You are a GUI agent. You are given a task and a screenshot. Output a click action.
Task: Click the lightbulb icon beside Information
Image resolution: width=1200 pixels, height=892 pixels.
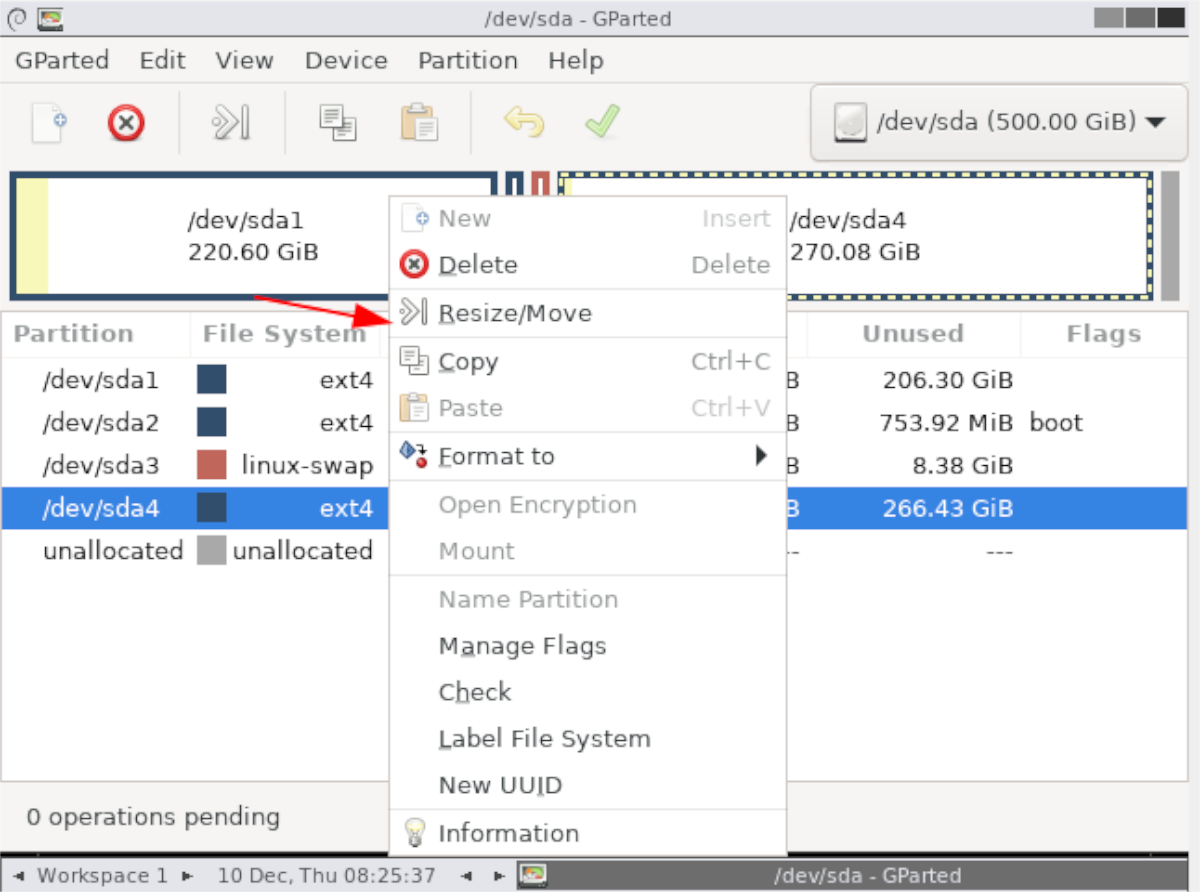tap(416, 832)
